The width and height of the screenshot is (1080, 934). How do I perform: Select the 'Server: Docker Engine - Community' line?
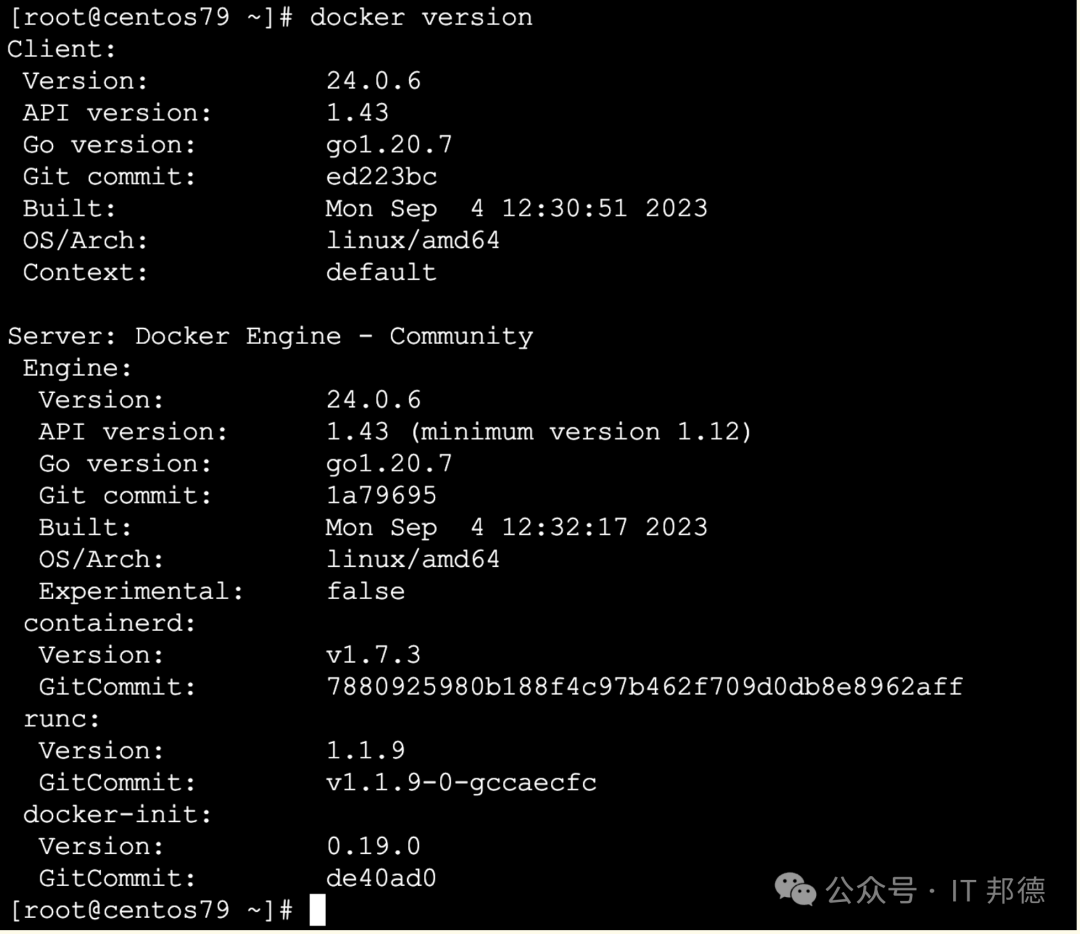click(x=270, y=336)
